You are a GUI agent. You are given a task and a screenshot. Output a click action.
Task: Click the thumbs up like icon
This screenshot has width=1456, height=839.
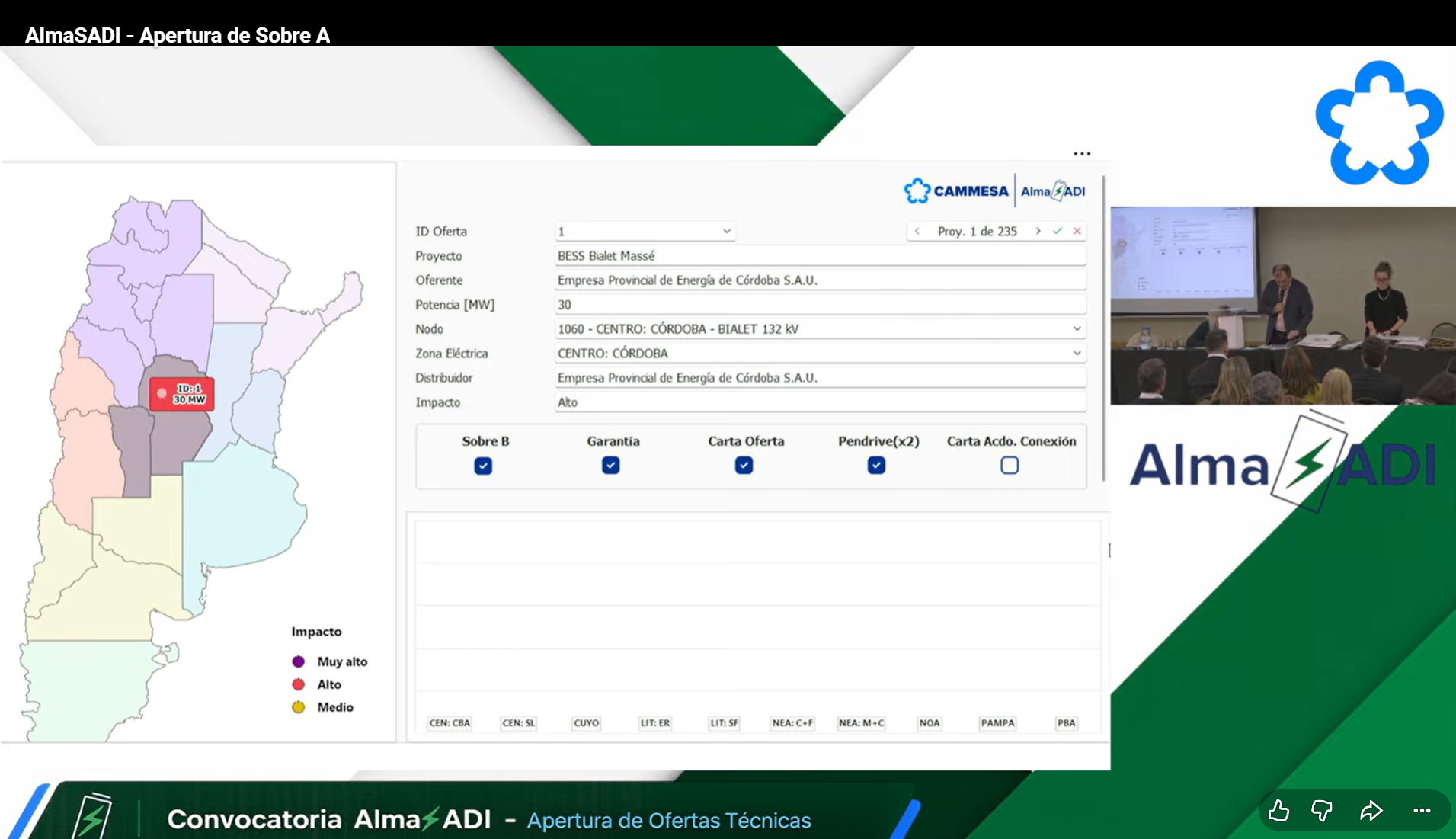tap(1279, 811)
